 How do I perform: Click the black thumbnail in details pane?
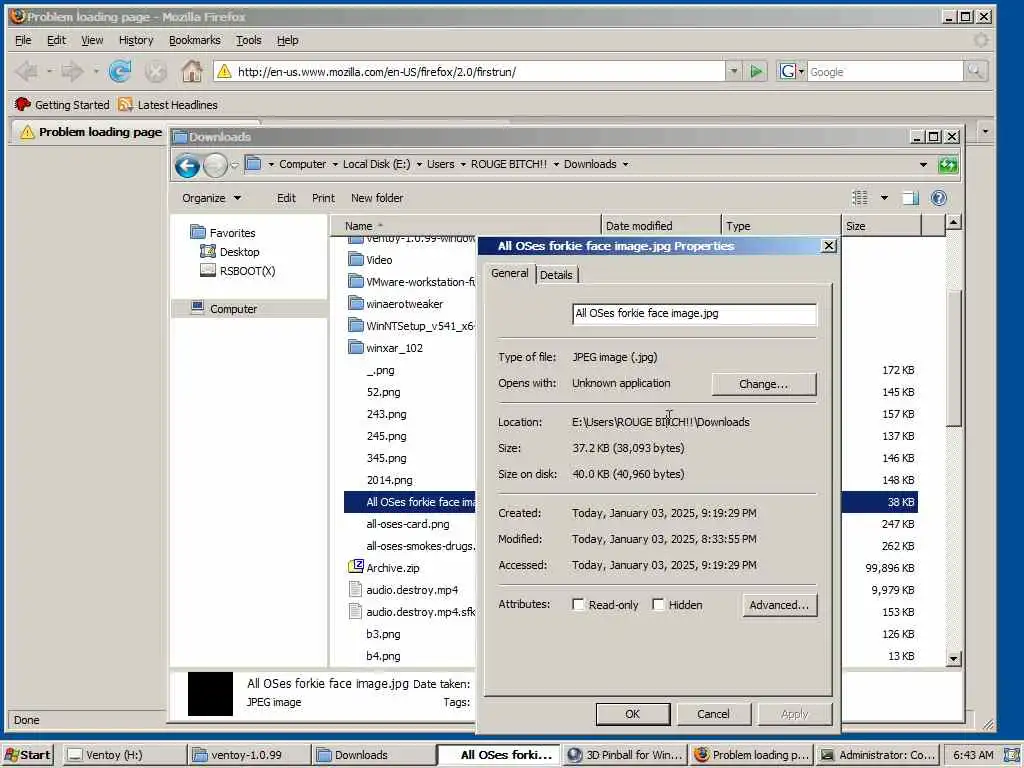210,694
